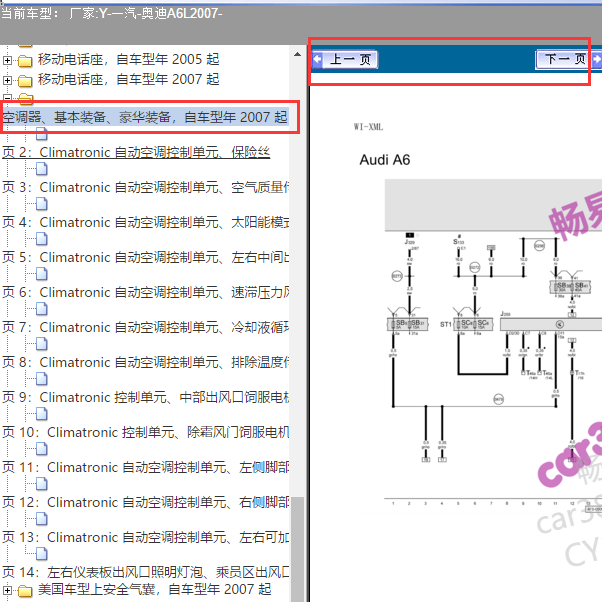Click right arrow icon beside 下一页
602x602 pixels.
coord(597,60)
